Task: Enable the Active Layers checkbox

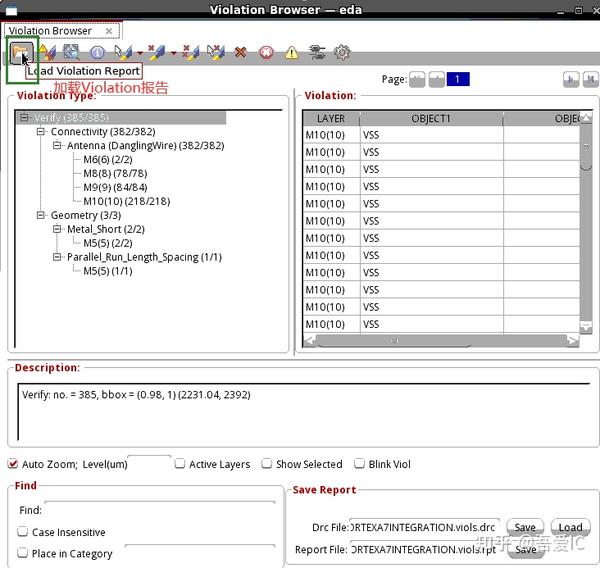Action: [179, 464]
